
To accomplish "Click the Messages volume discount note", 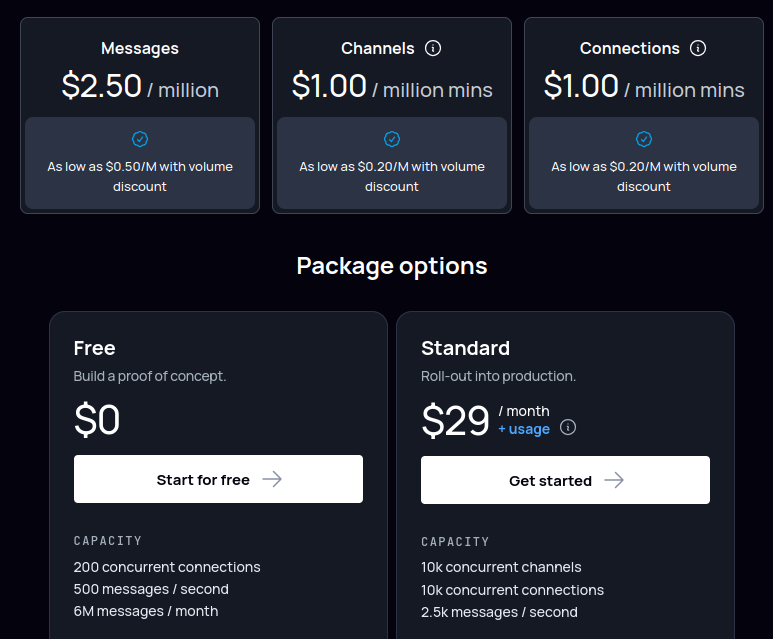I will click(140, 177).
